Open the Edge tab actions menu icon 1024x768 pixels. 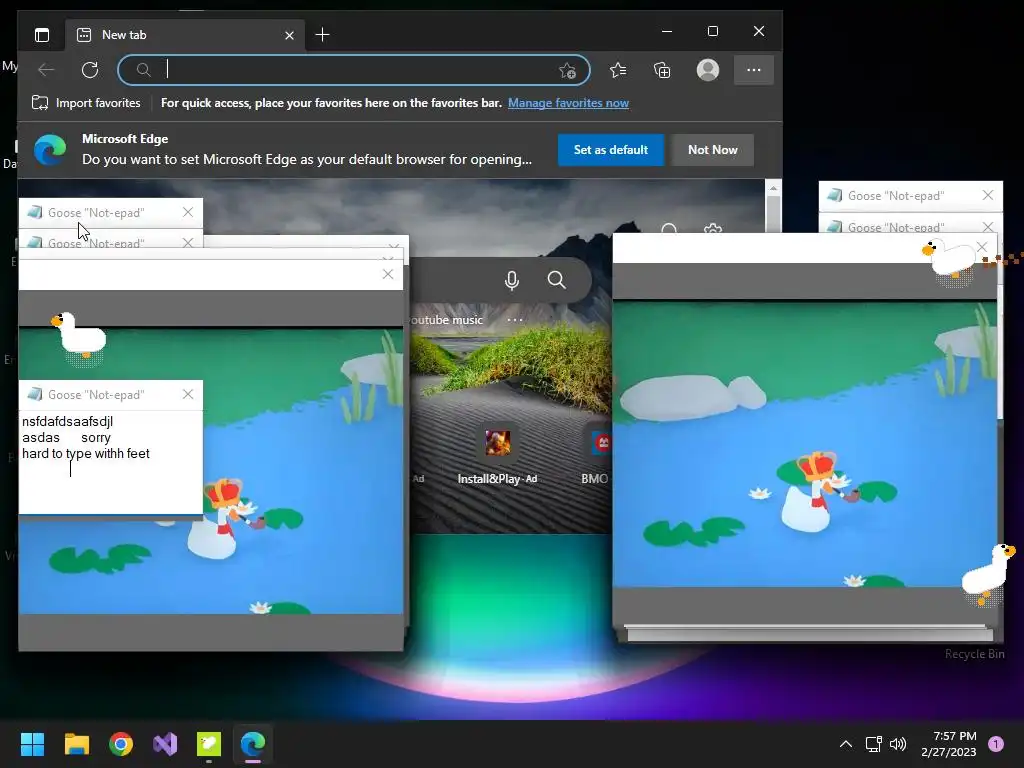pos(42,35)
